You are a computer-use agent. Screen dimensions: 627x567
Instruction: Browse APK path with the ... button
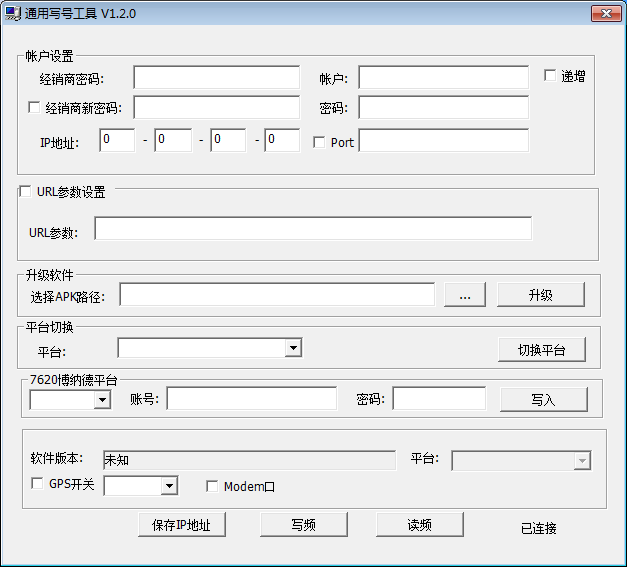point(465,295)
